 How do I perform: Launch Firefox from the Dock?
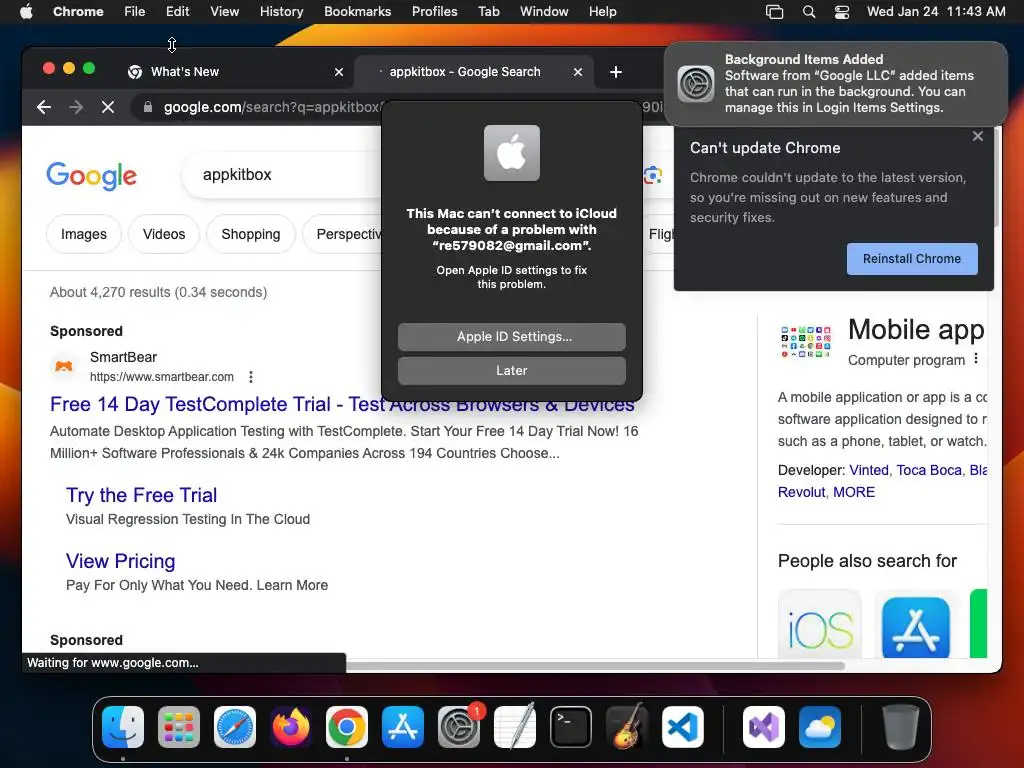point(291,727)
